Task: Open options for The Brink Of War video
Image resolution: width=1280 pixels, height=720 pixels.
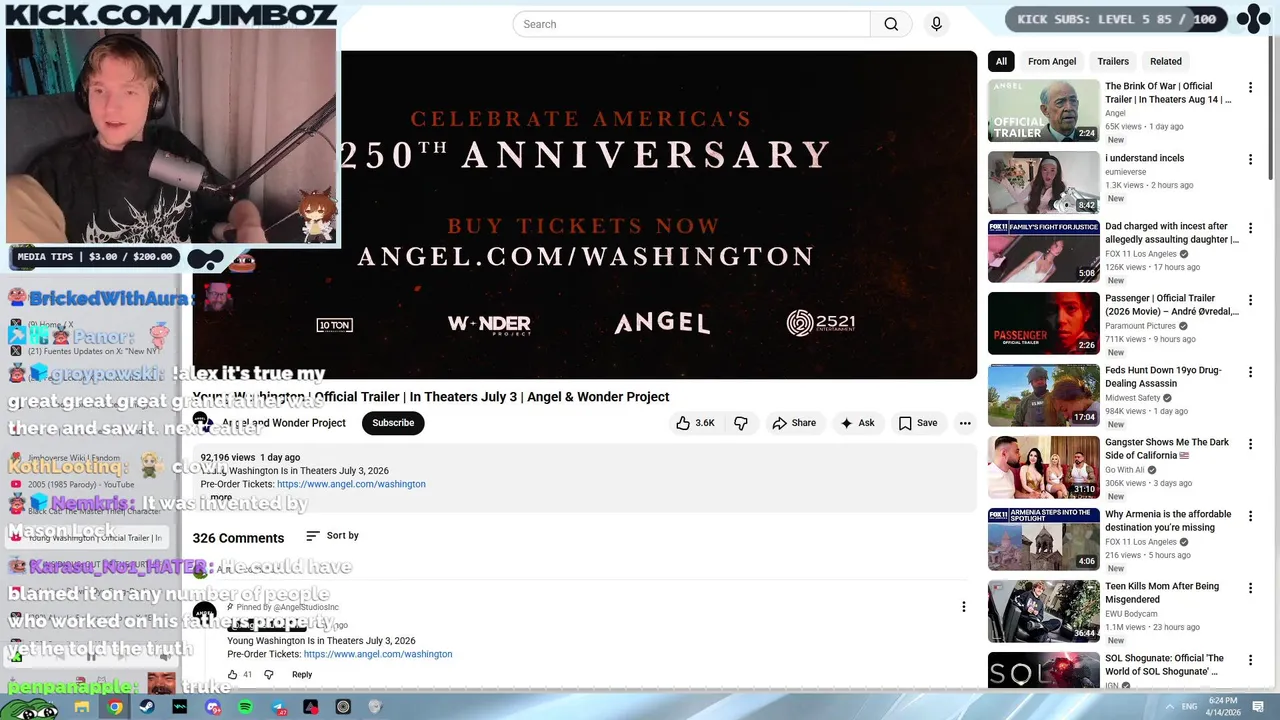Action: pos(1250,88)
